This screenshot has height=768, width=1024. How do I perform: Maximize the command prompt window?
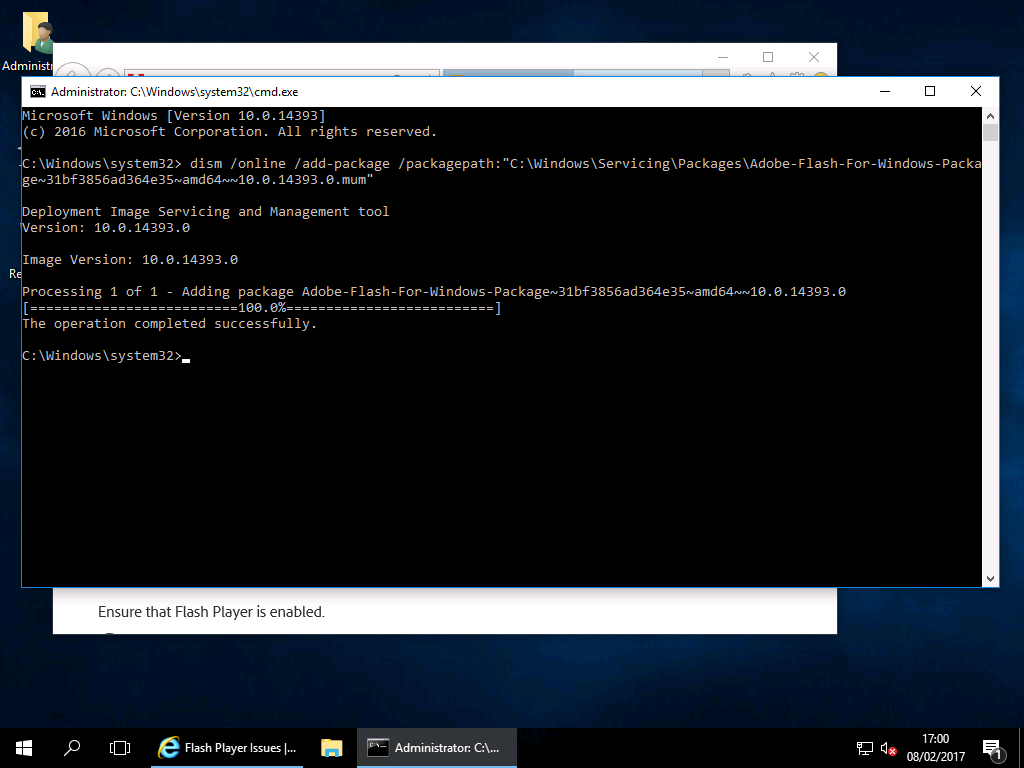pos(930,91)
